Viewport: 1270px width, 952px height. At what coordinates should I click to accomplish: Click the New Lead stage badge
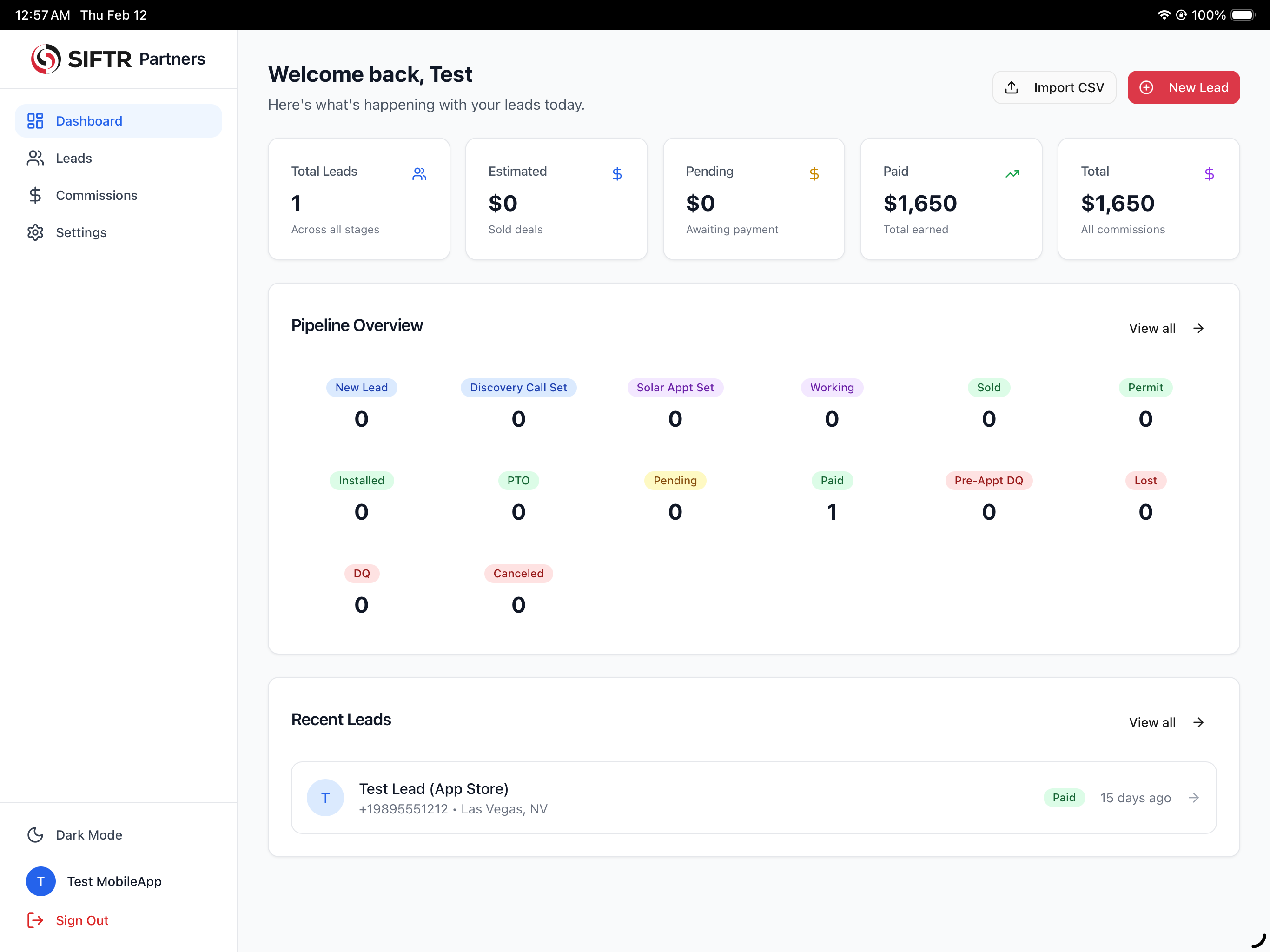pos(362,388)
